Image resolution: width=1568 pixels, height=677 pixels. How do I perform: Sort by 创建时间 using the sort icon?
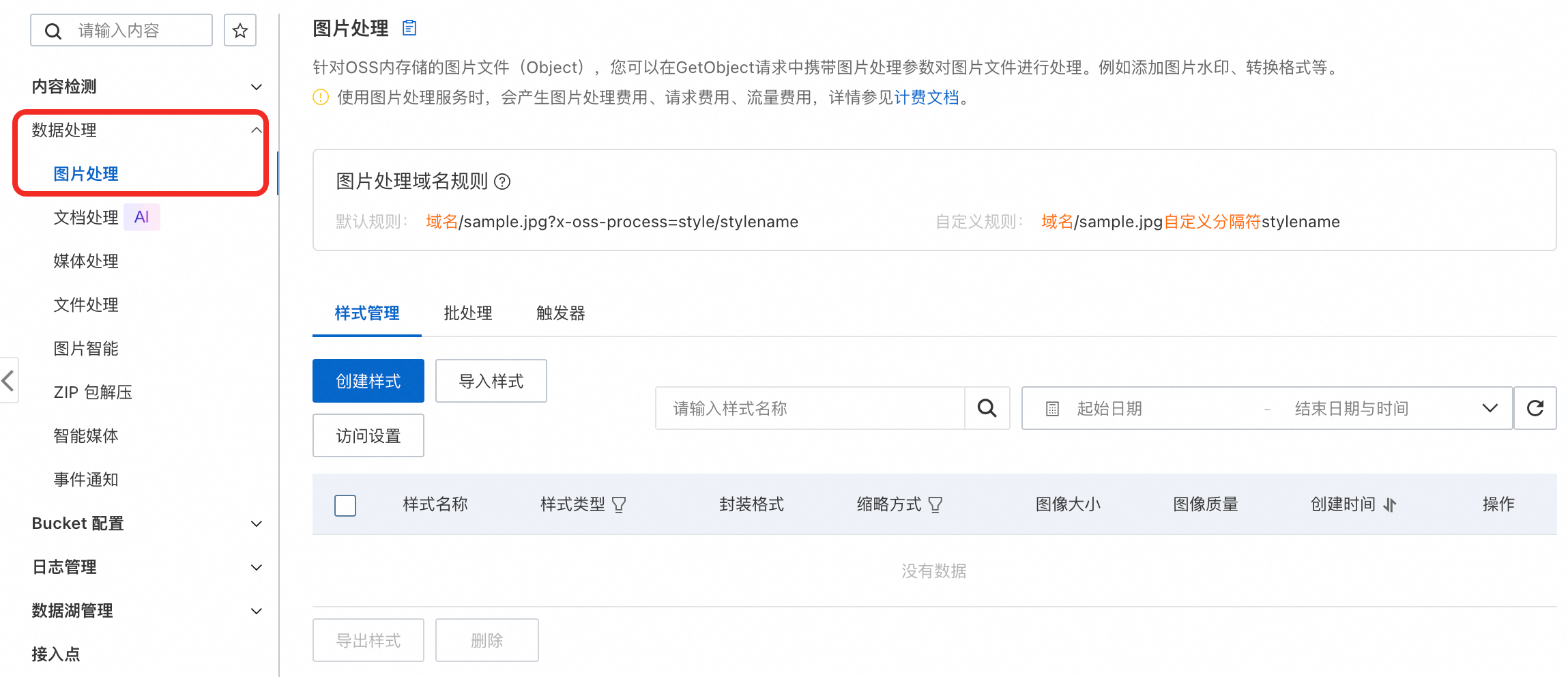point(1390,505)
